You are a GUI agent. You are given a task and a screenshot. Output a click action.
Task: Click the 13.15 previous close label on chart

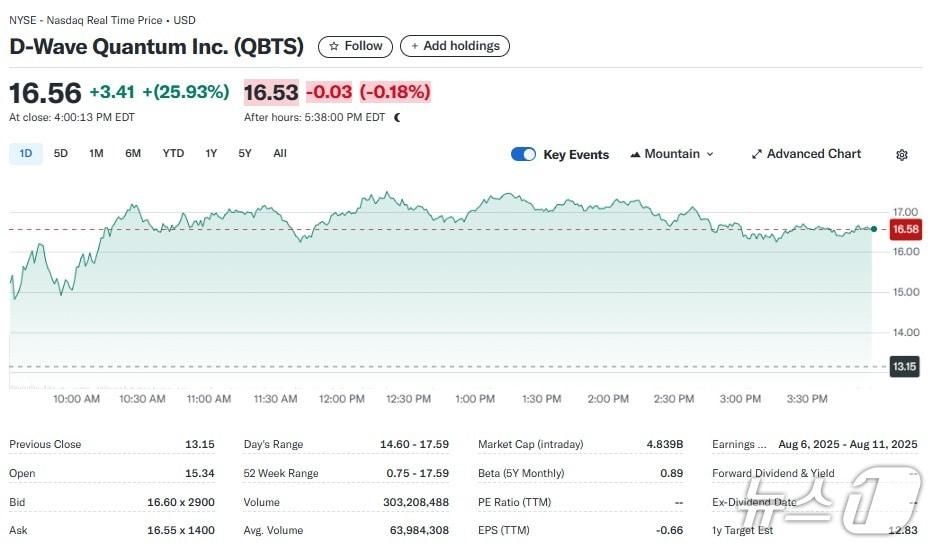pos(904,367)
